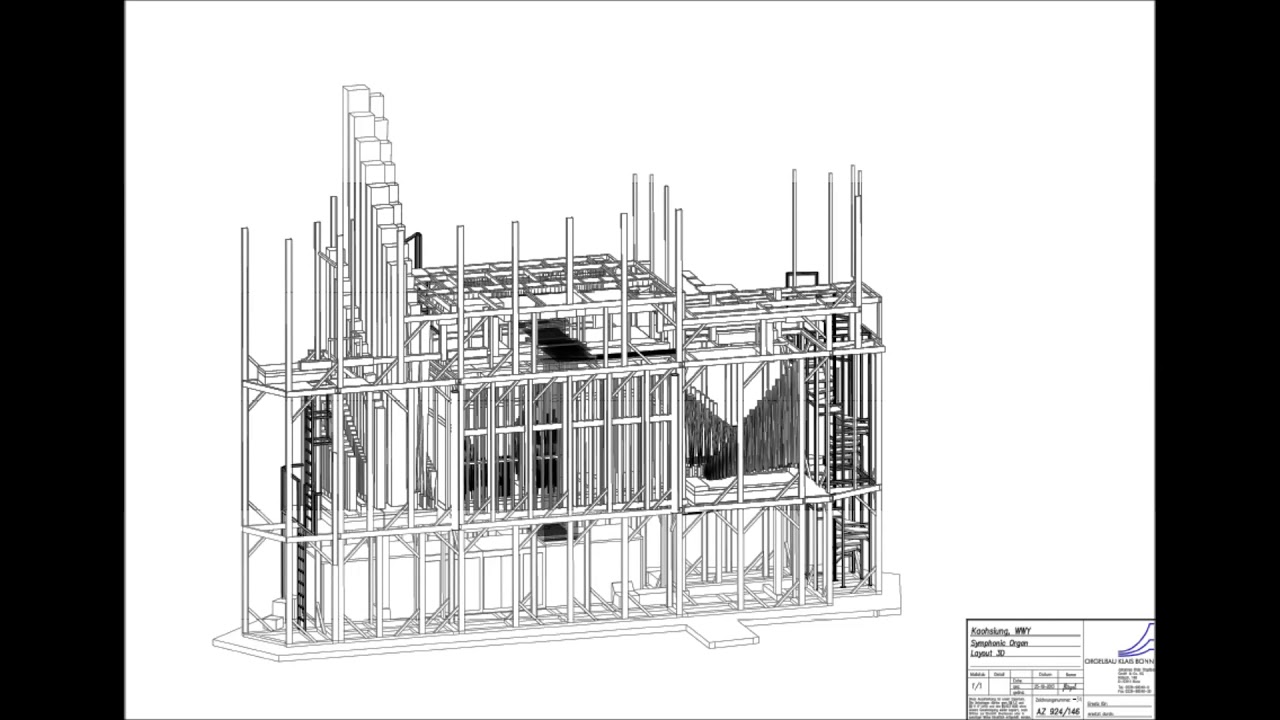Click the 'Kaohsiung, WWY' title text
The height and width of the screenshot is (720, 1280).
[x=1001, y=631]
